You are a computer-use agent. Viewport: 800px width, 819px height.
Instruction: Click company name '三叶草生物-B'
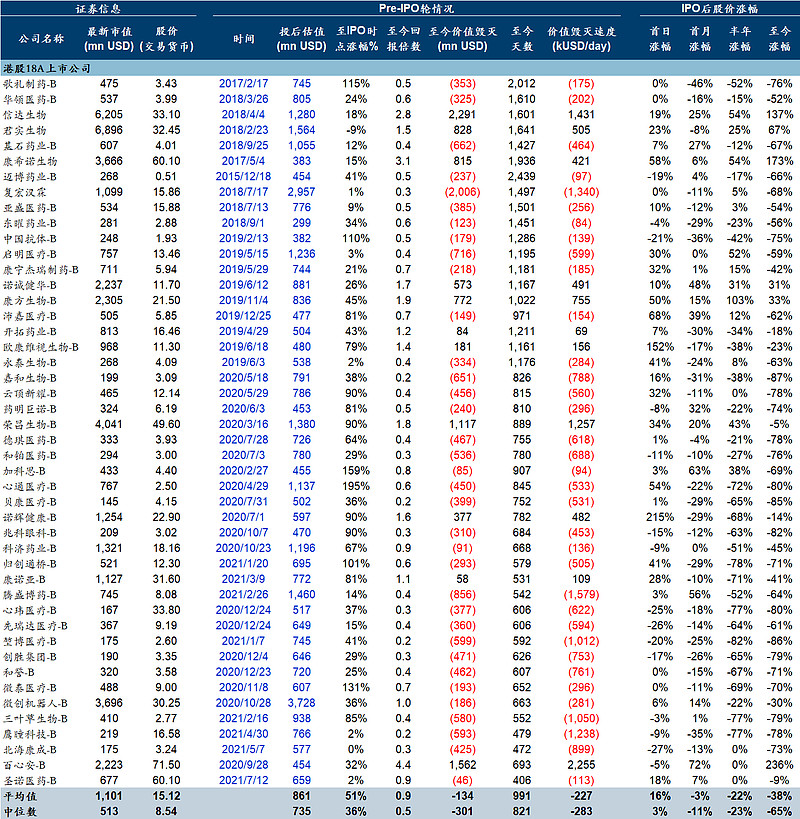coord(36,719)
